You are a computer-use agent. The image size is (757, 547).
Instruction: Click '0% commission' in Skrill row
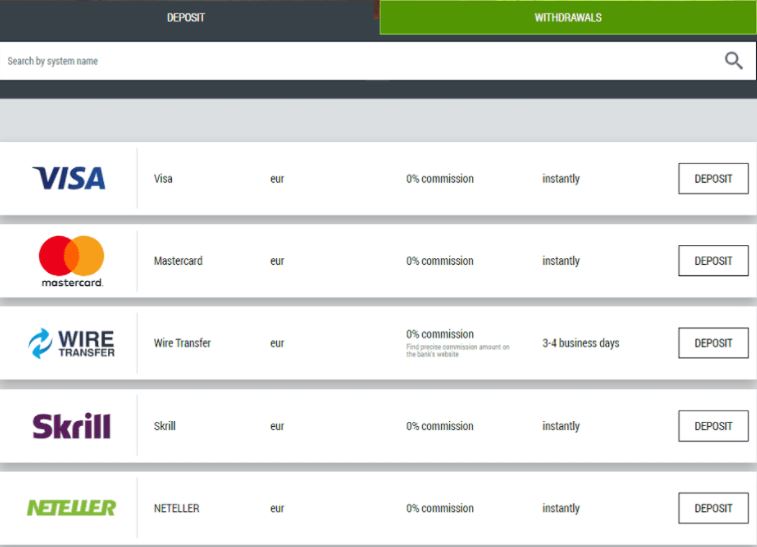click(x=440, y=426)
